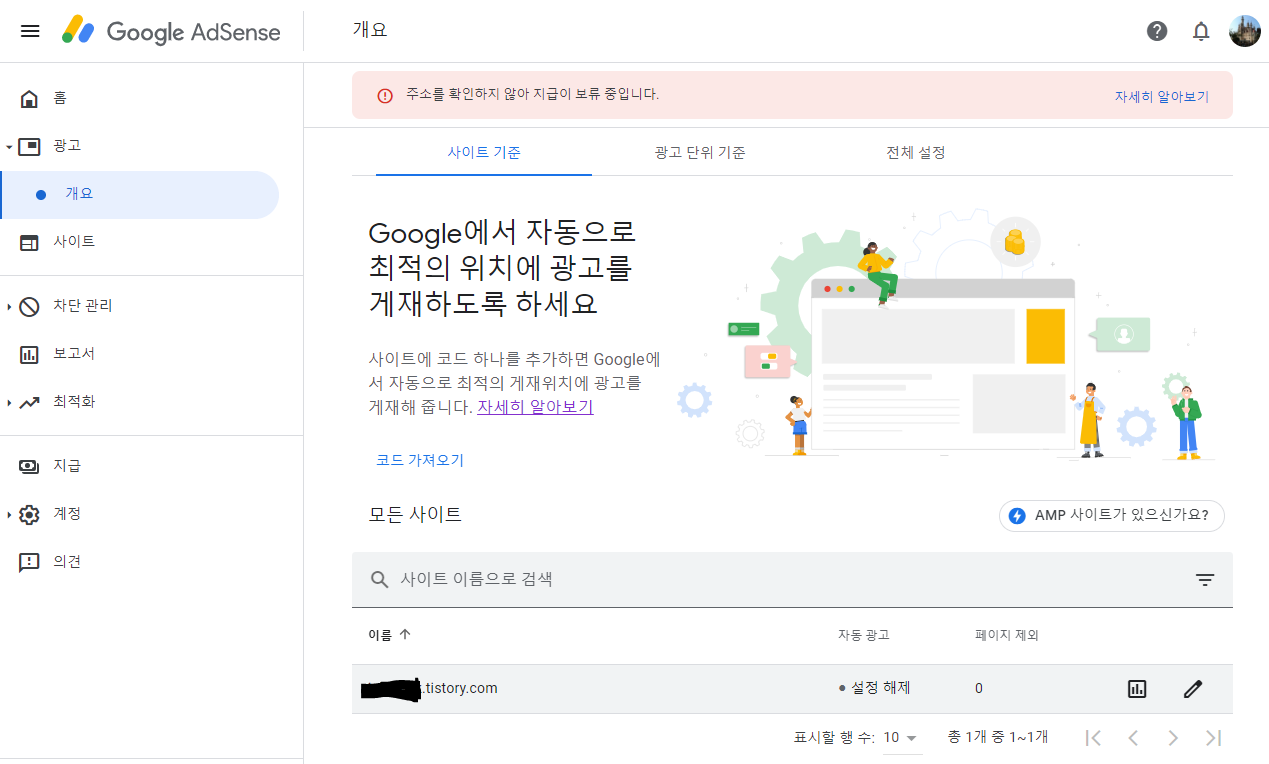Click the 사이트 sites icon in sidebar
Screen dimensions: 1269x764
(x=30, y=242)
